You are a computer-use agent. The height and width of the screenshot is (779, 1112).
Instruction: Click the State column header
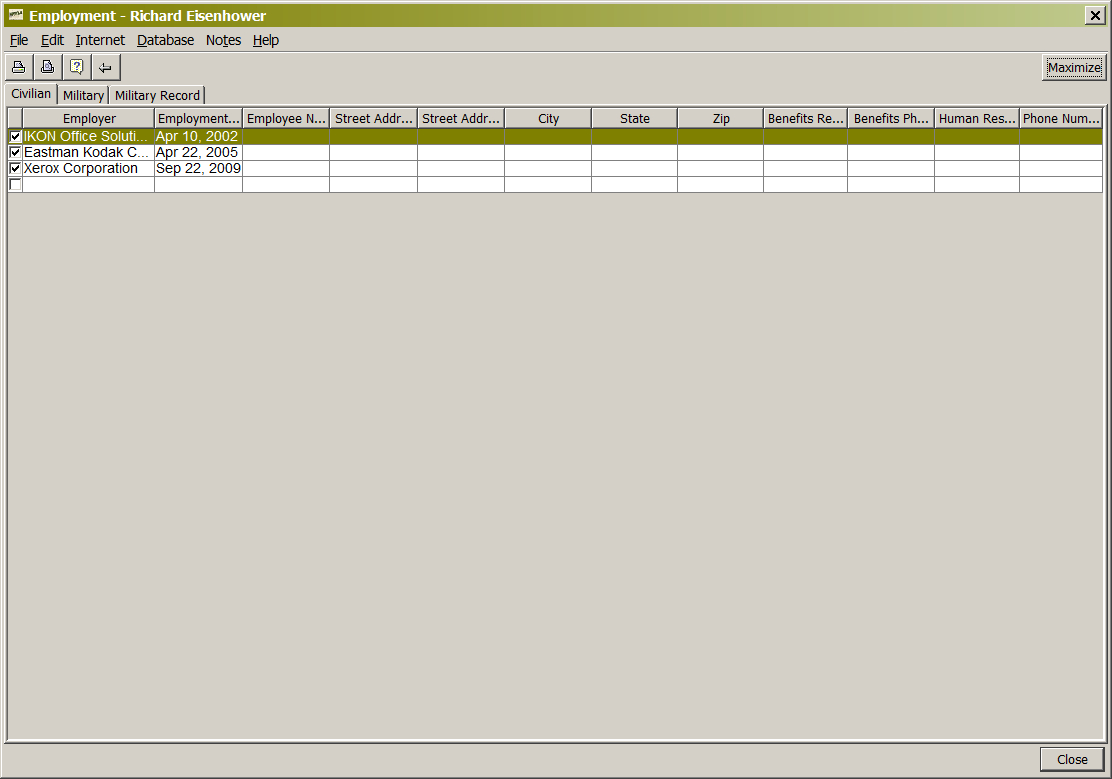(x=635, y=118)
